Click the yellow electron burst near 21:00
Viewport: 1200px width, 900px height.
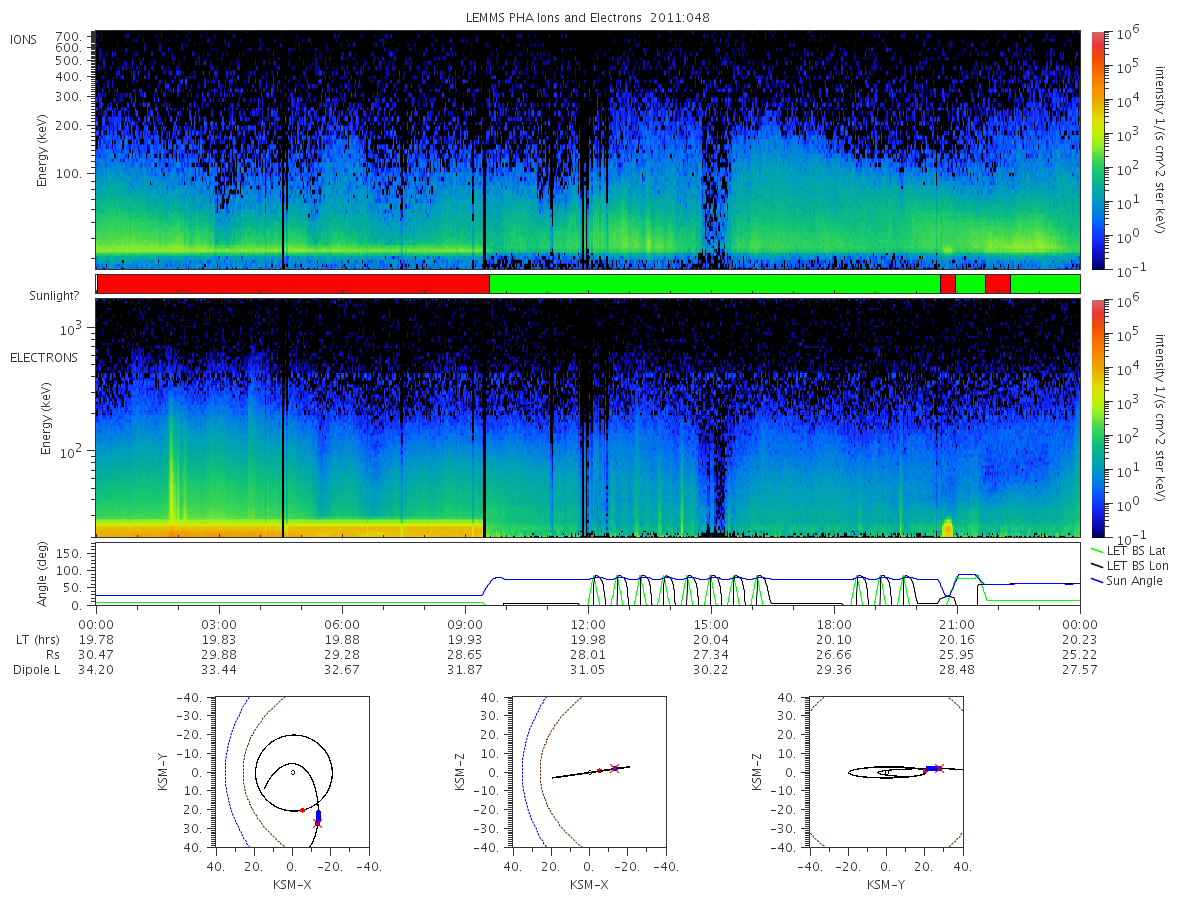tap(947, 527)
